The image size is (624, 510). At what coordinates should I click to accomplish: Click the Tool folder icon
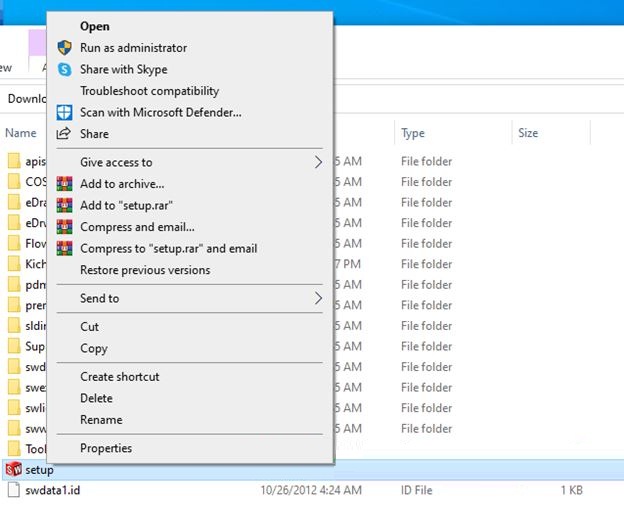pos(14,449)
